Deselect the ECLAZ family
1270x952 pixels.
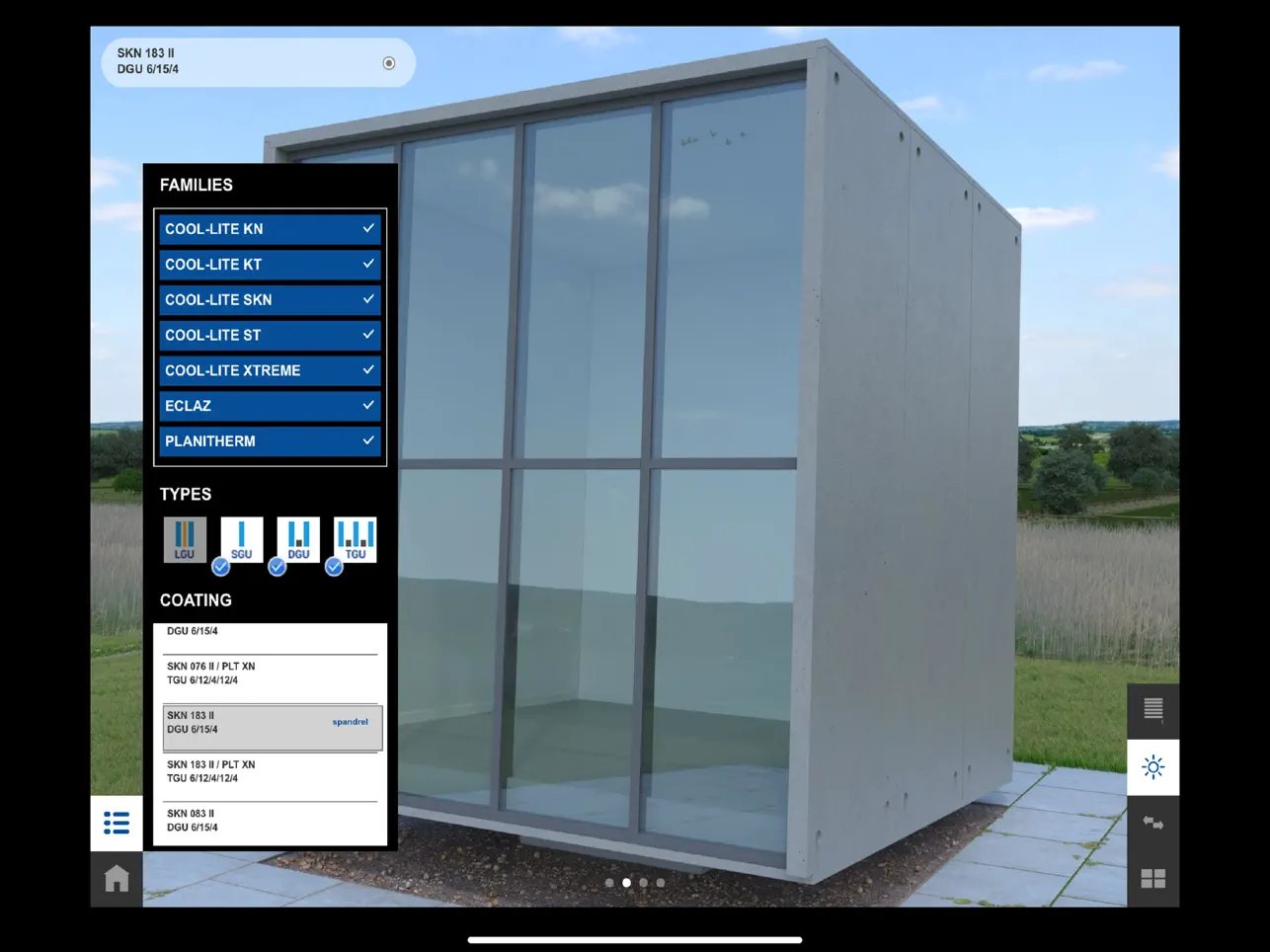[x=269, y=406]
